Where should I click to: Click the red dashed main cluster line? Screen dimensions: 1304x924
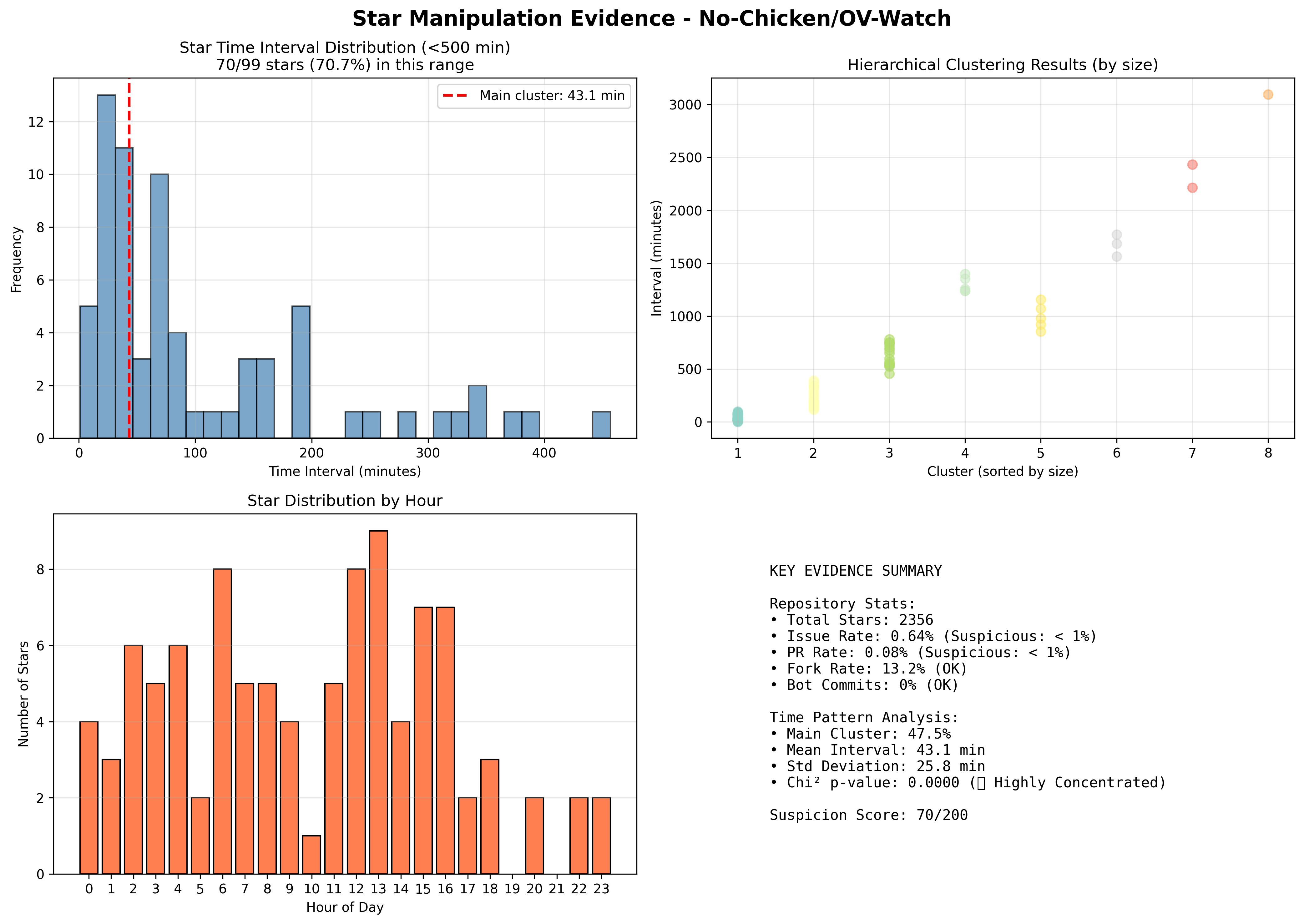[x=129, y=258]
